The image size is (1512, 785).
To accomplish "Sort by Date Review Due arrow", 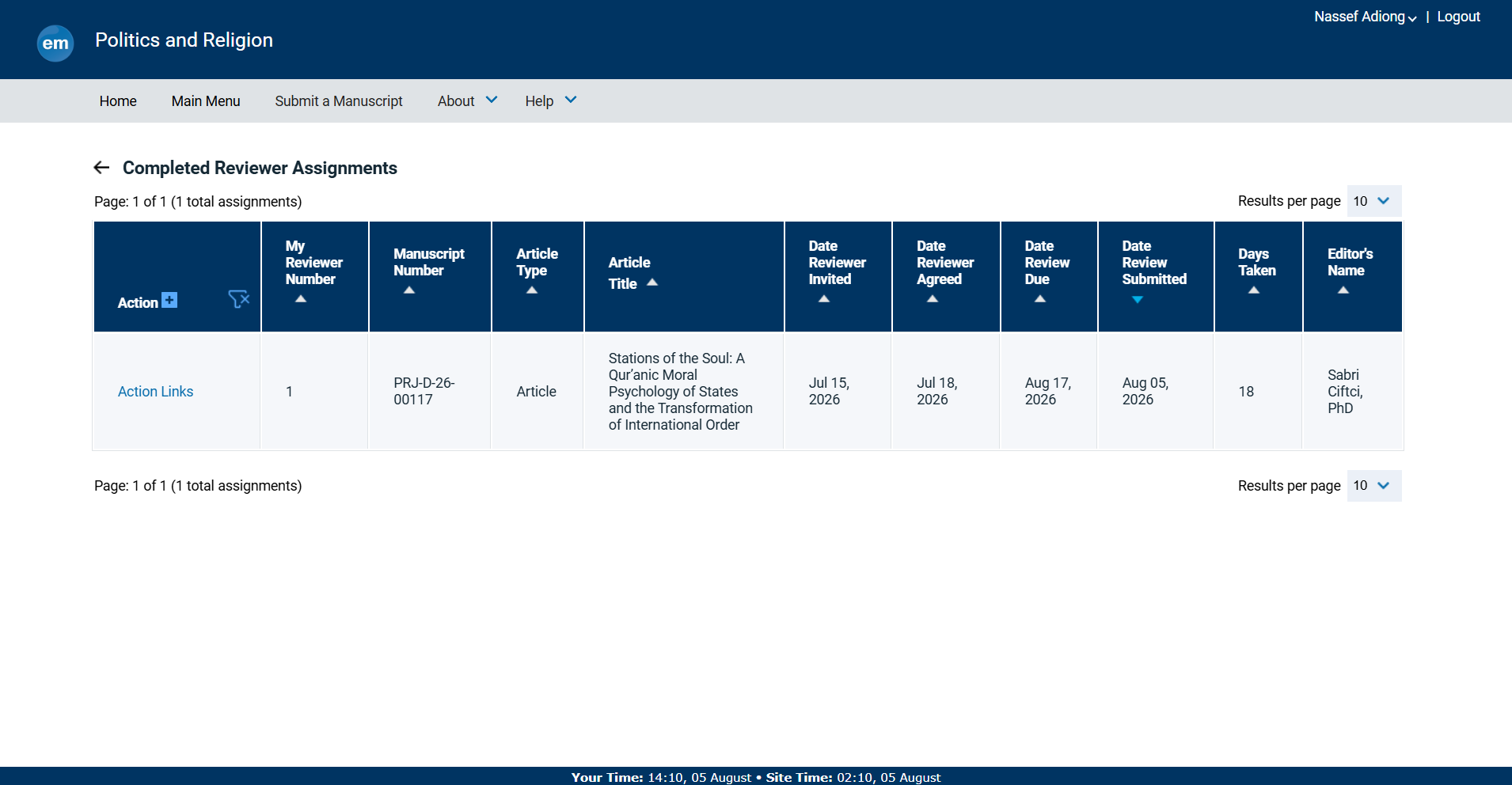I will pos(1040,299).
